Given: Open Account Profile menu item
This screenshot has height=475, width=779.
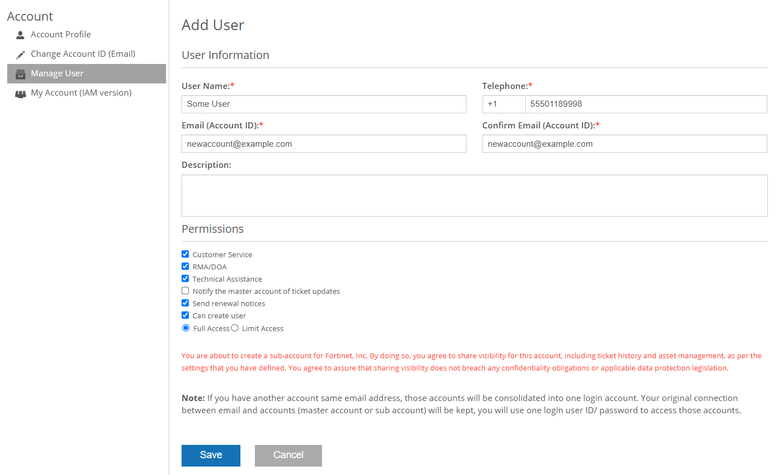Looking at the screenshot, I should coord(60,35).
